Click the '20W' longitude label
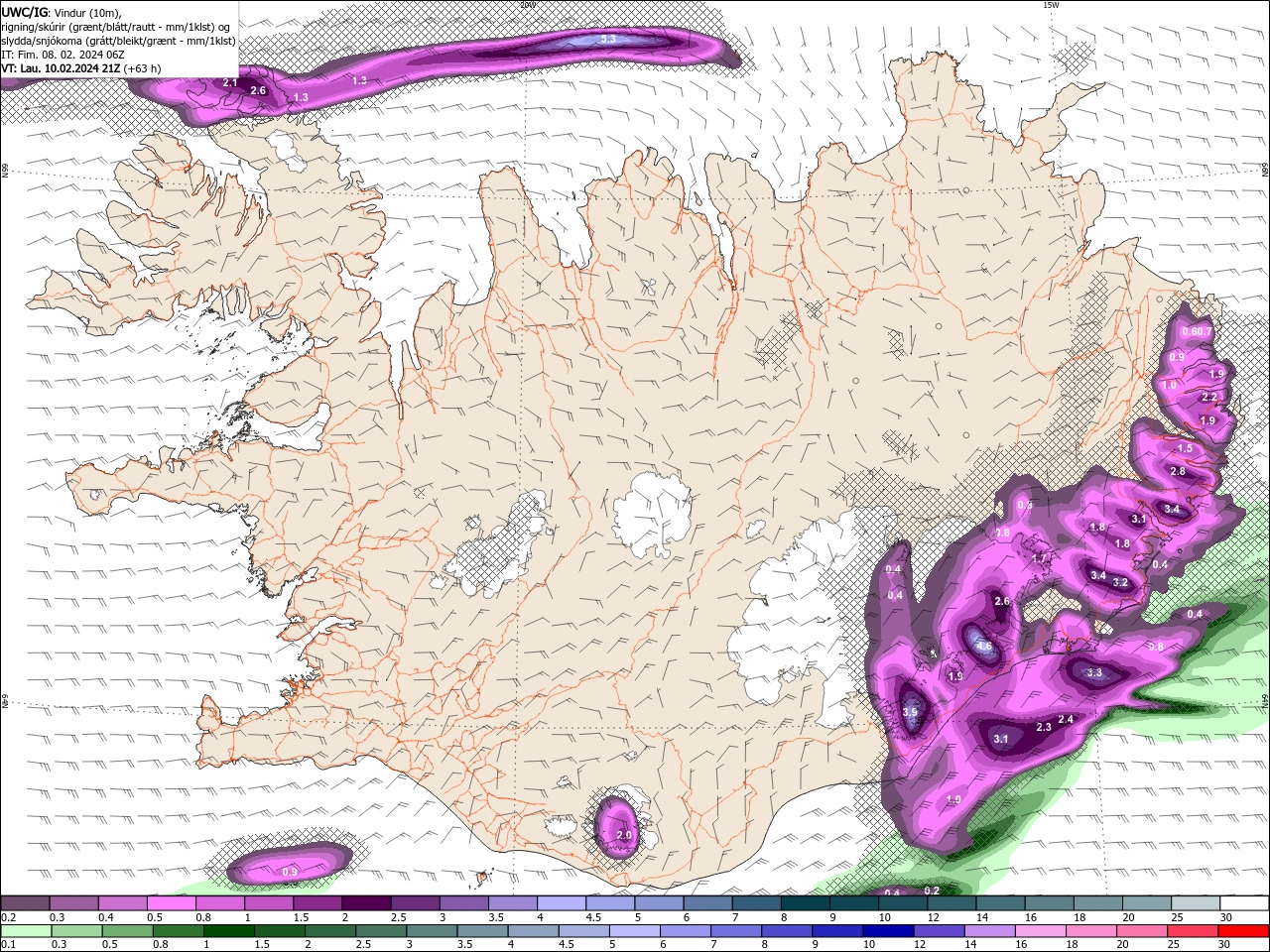 pos(528,5)
